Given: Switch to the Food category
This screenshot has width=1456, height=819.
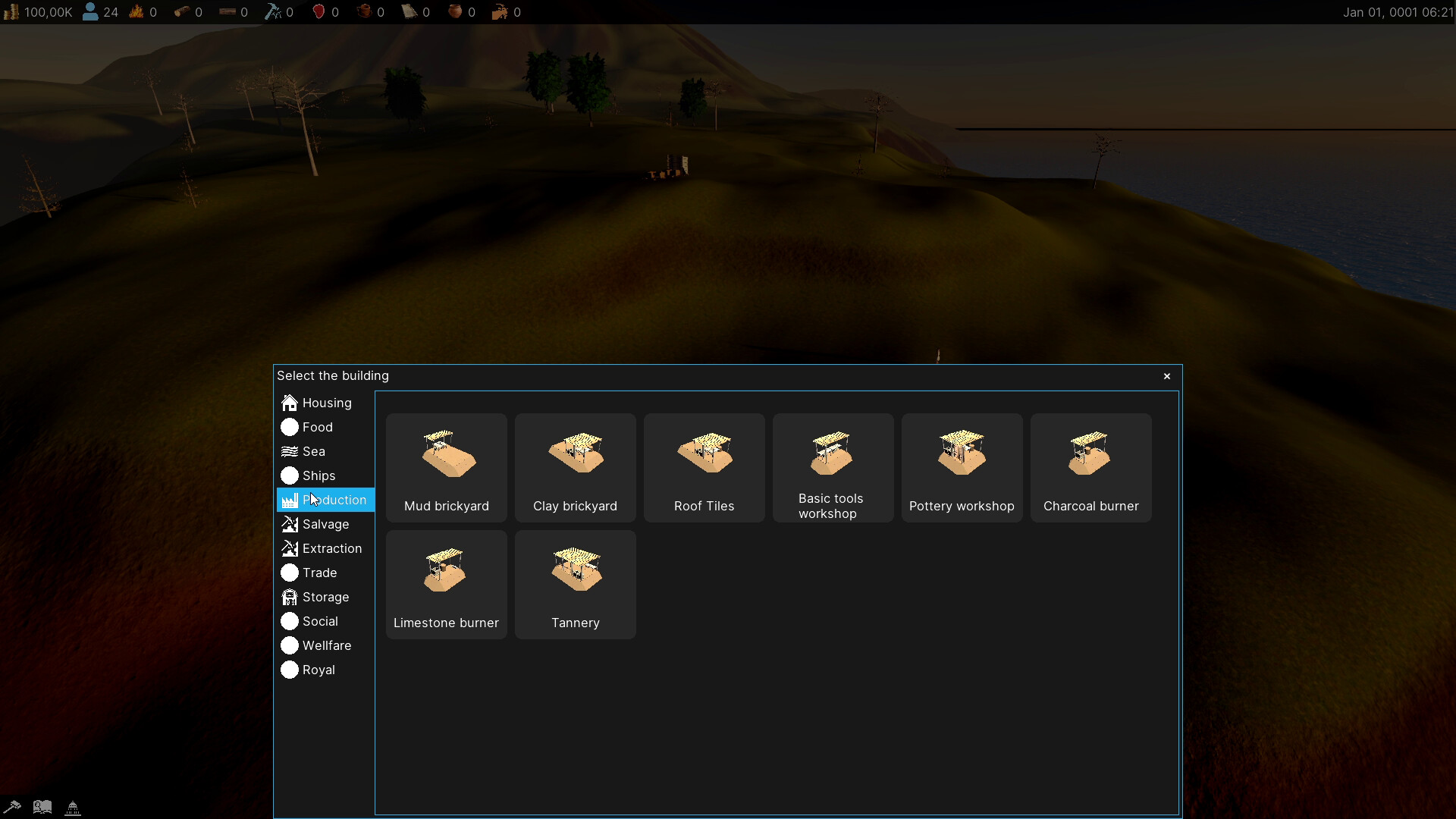Looking at the screenshot, I should pos(325,427).
